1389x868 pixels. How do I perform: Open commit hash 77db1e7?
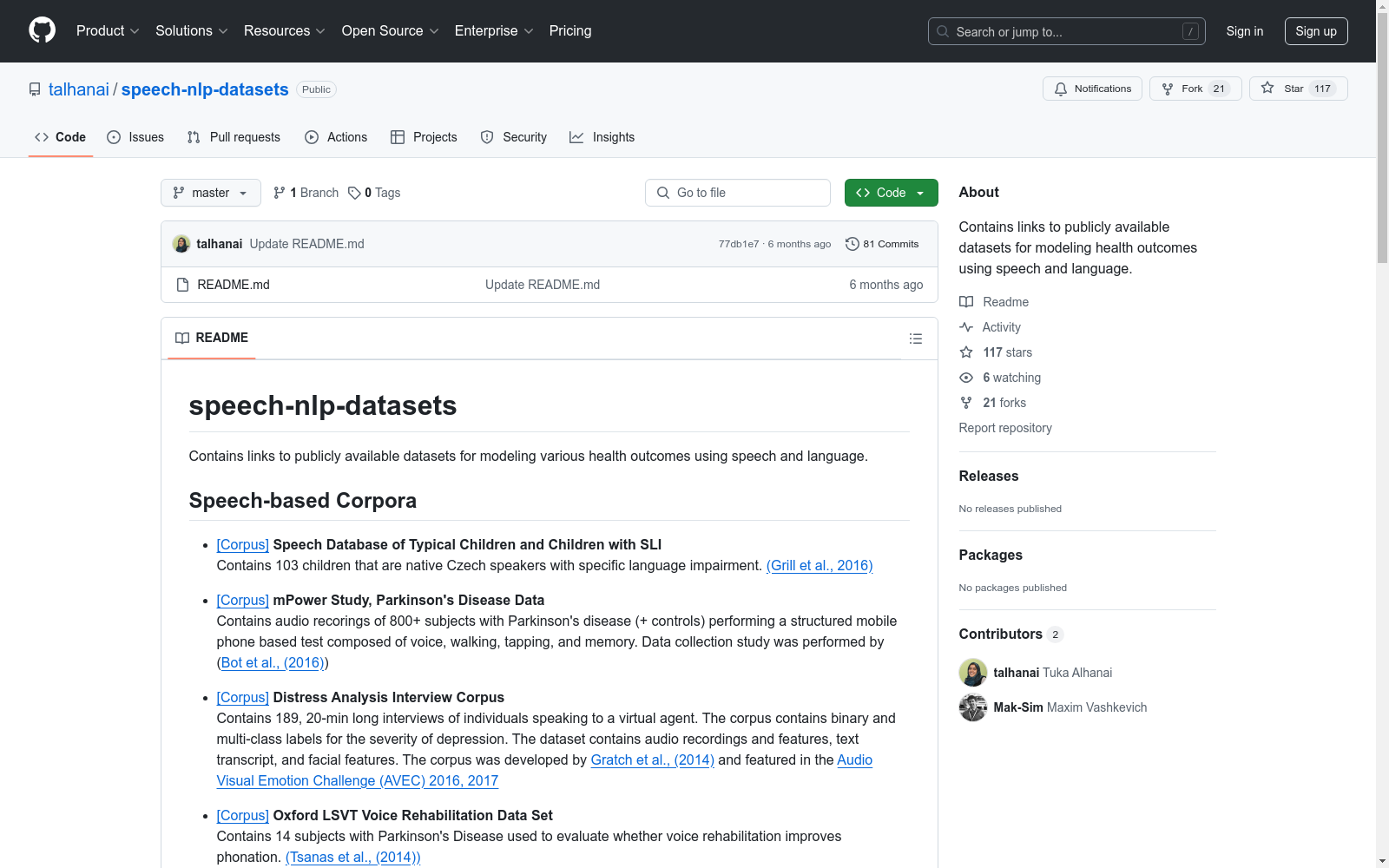(x=739, y=244)
